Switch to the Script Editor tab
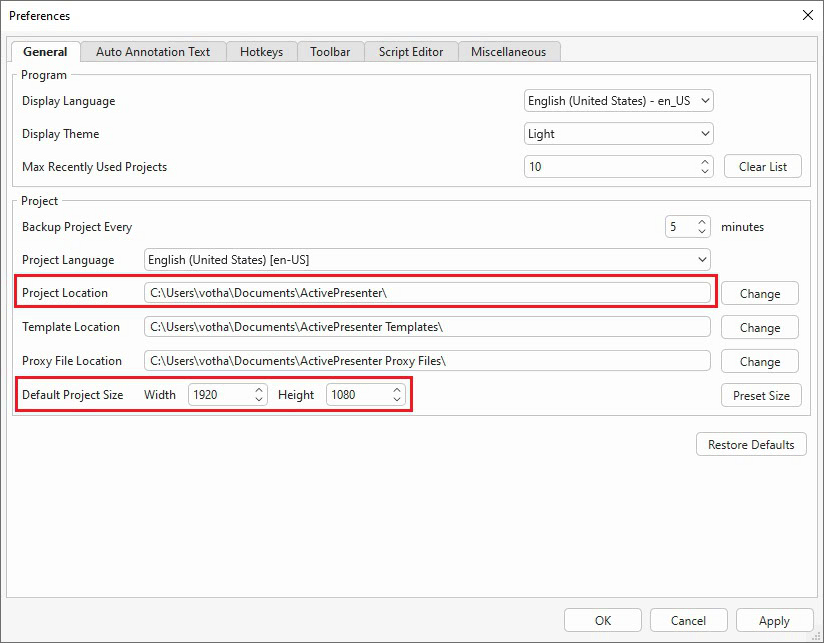824x643 pixels. click(x=410, y=51)
